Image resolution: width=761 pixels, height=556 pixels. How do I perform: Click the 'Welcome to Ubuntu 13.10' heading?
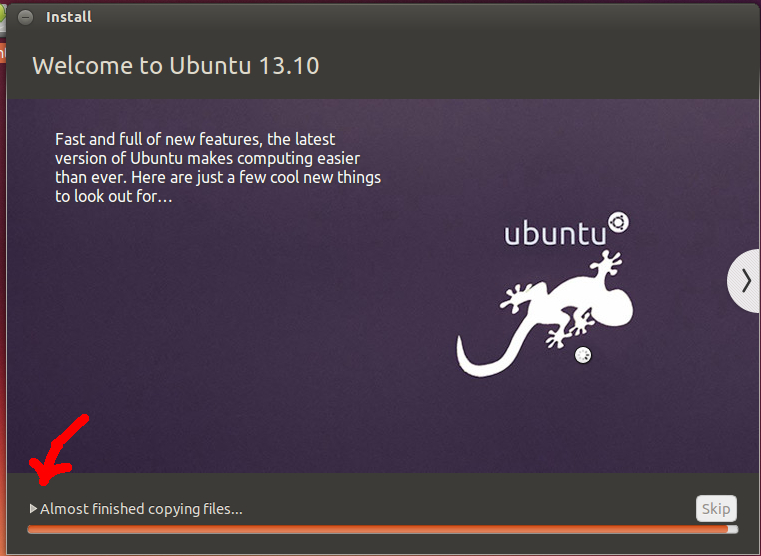pyautogui.click(x=176, y=65)
